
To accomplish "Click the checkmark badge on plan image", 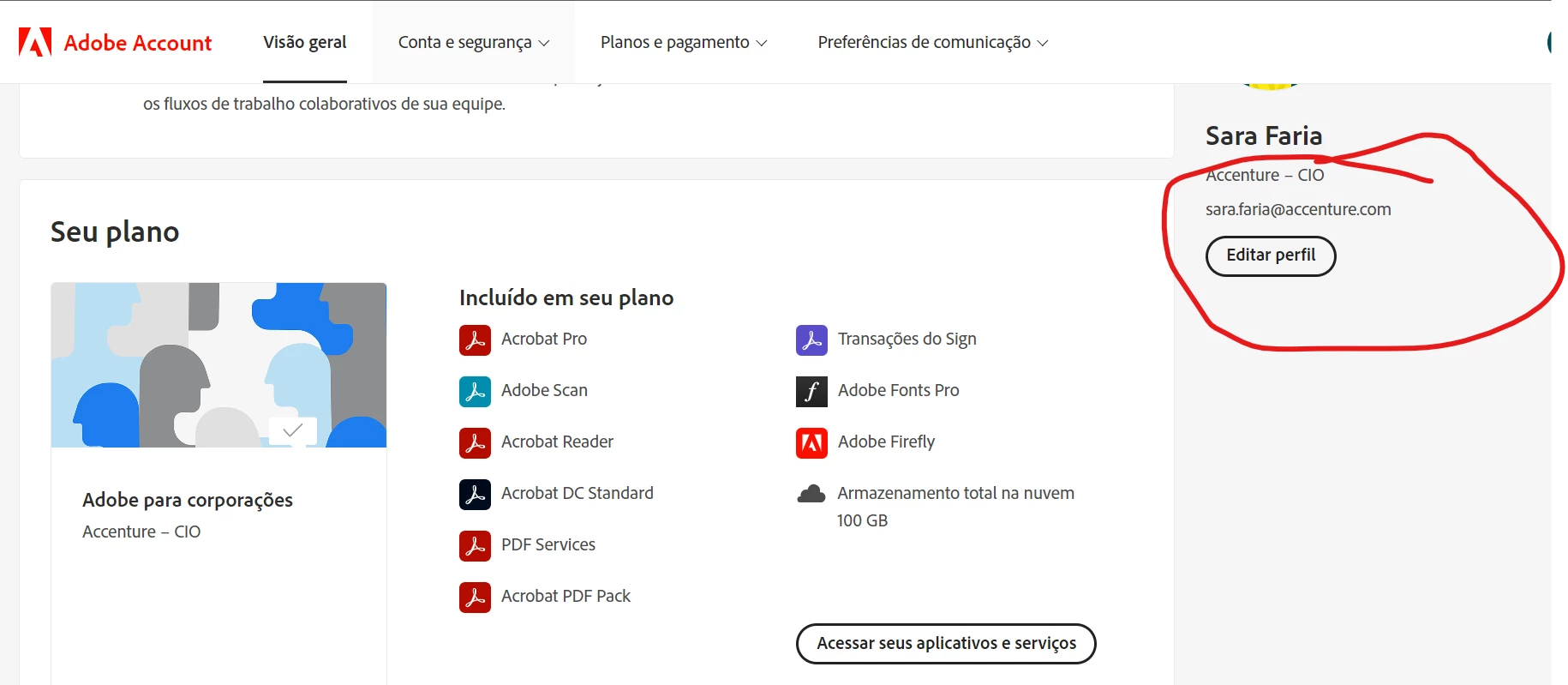I will pos(292,430).
